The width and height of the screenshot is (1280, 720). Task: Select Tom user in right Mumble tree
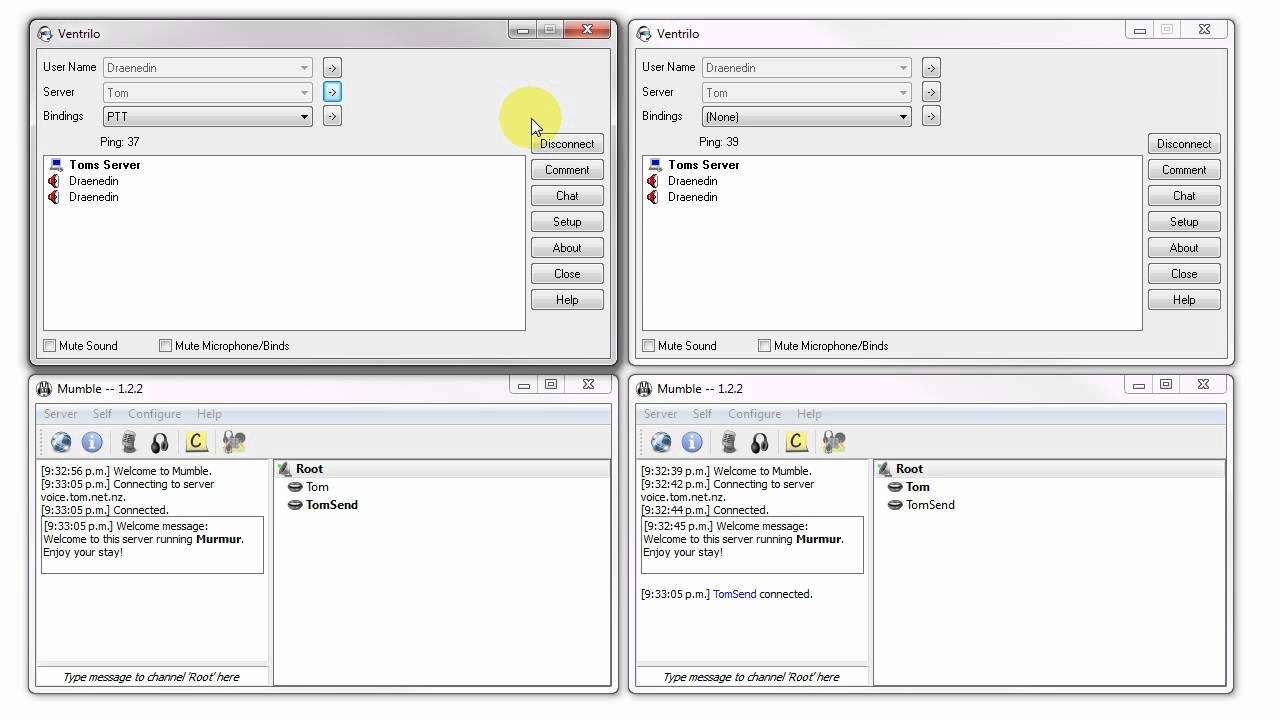click(x=918, y=487)
